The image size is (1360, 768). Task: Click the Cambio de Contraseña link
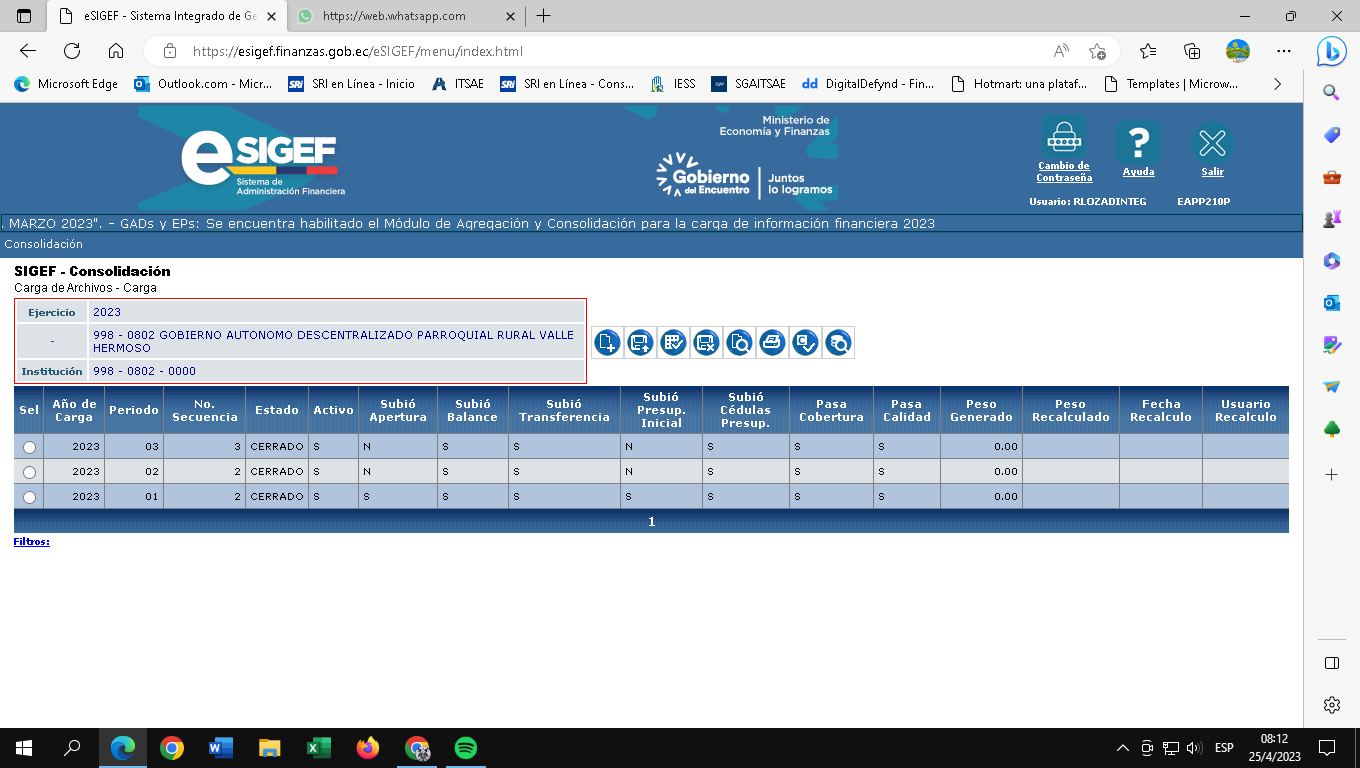coord(1064,171)
